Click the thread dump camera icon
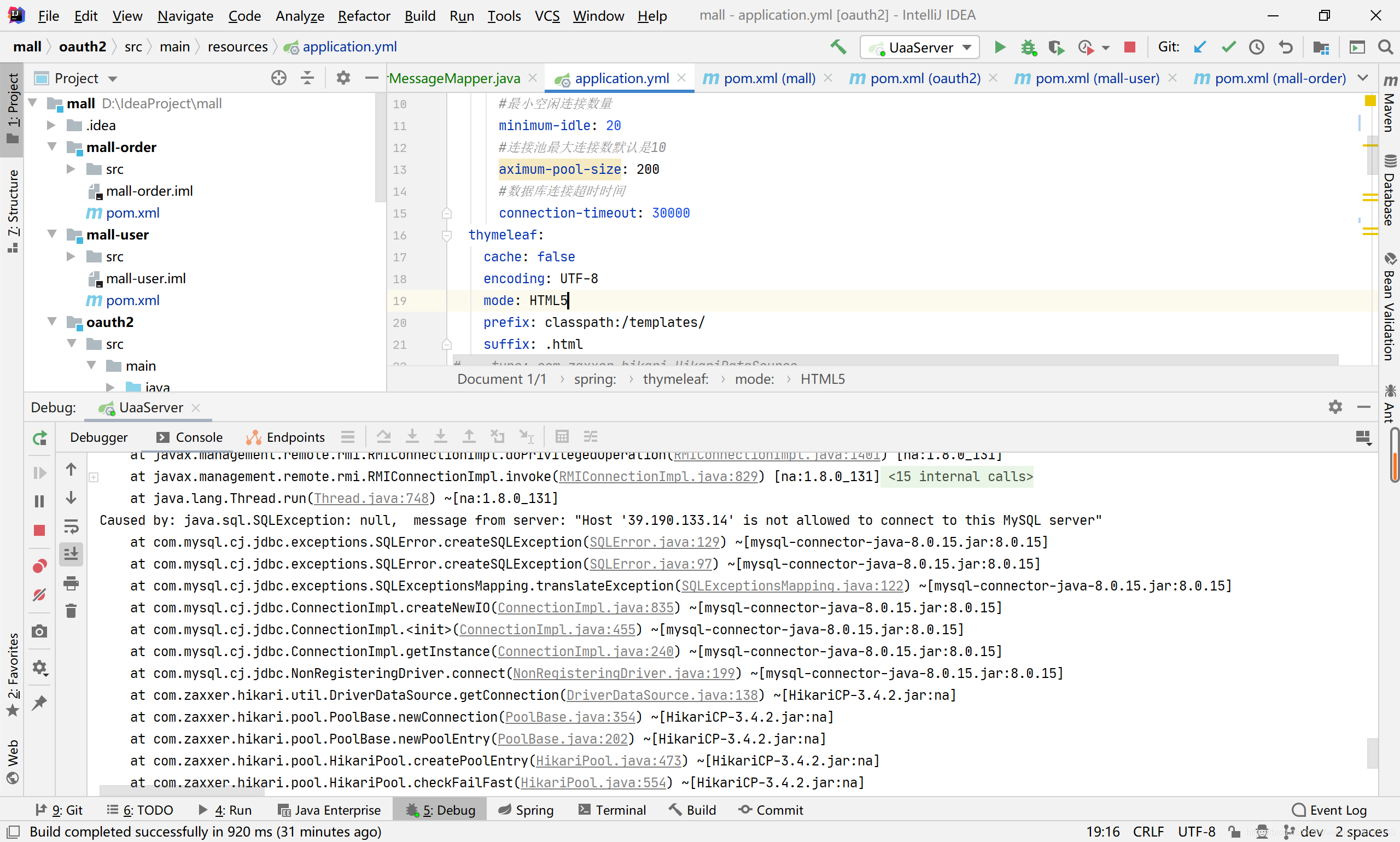1400x842 pixels. (x=39, y=631)
